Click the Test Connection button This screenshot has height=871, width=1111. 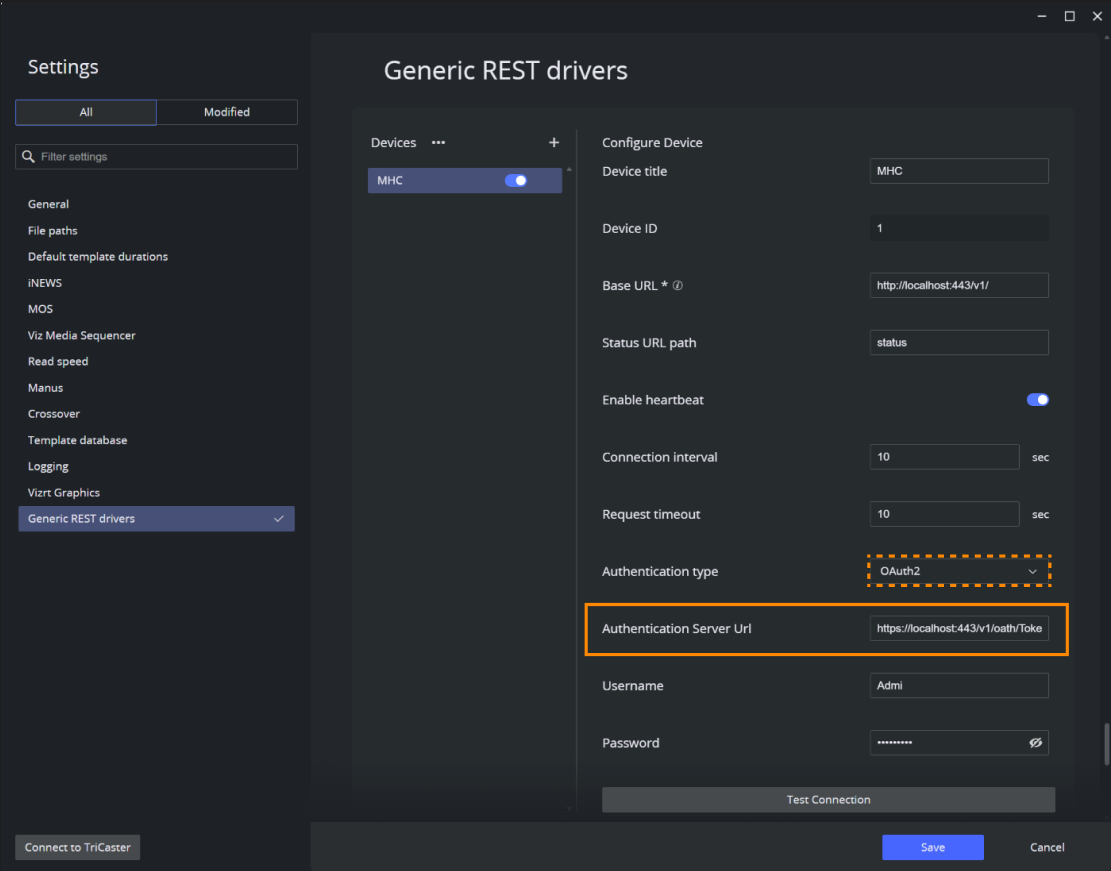point(828,800)
